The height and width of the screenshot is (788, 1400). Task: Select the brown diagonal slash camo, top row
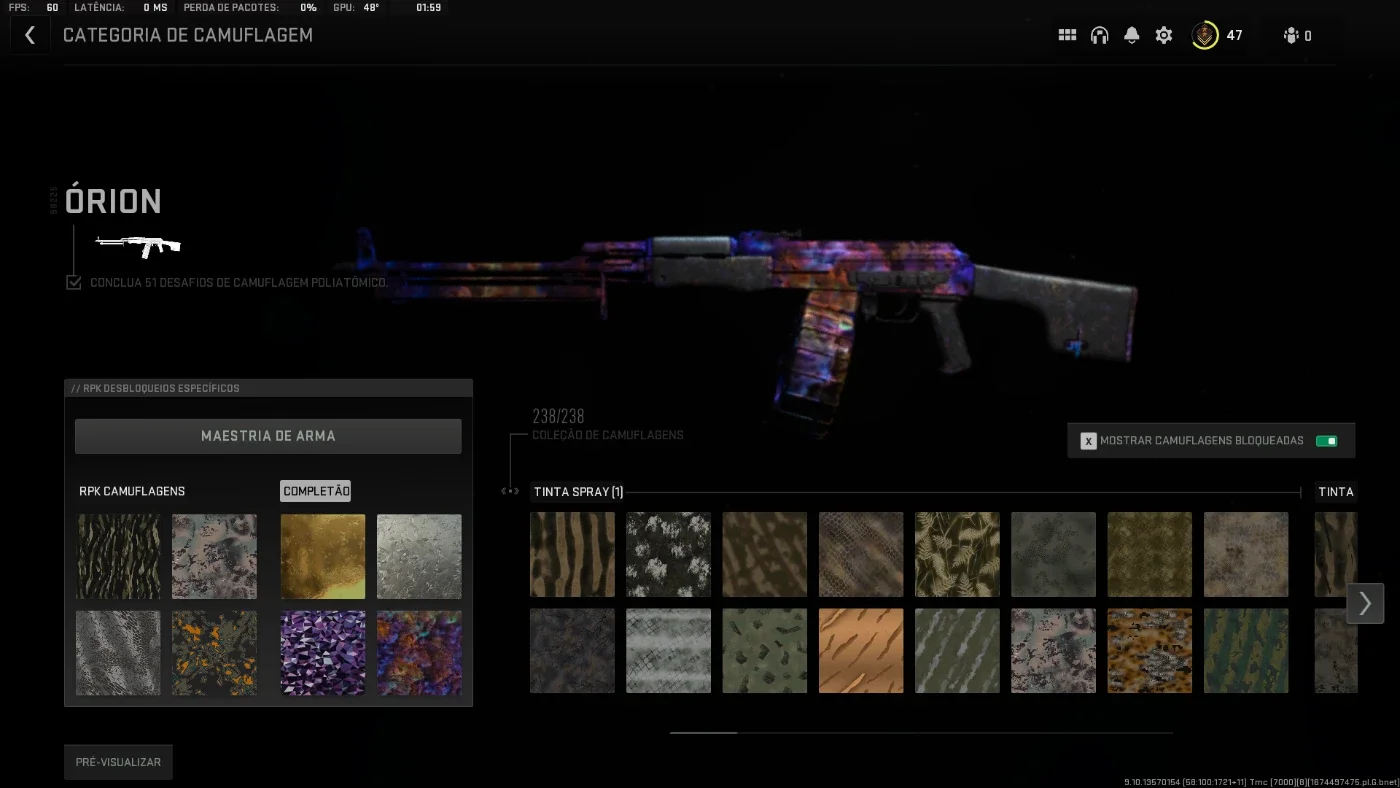pos(765,555)
